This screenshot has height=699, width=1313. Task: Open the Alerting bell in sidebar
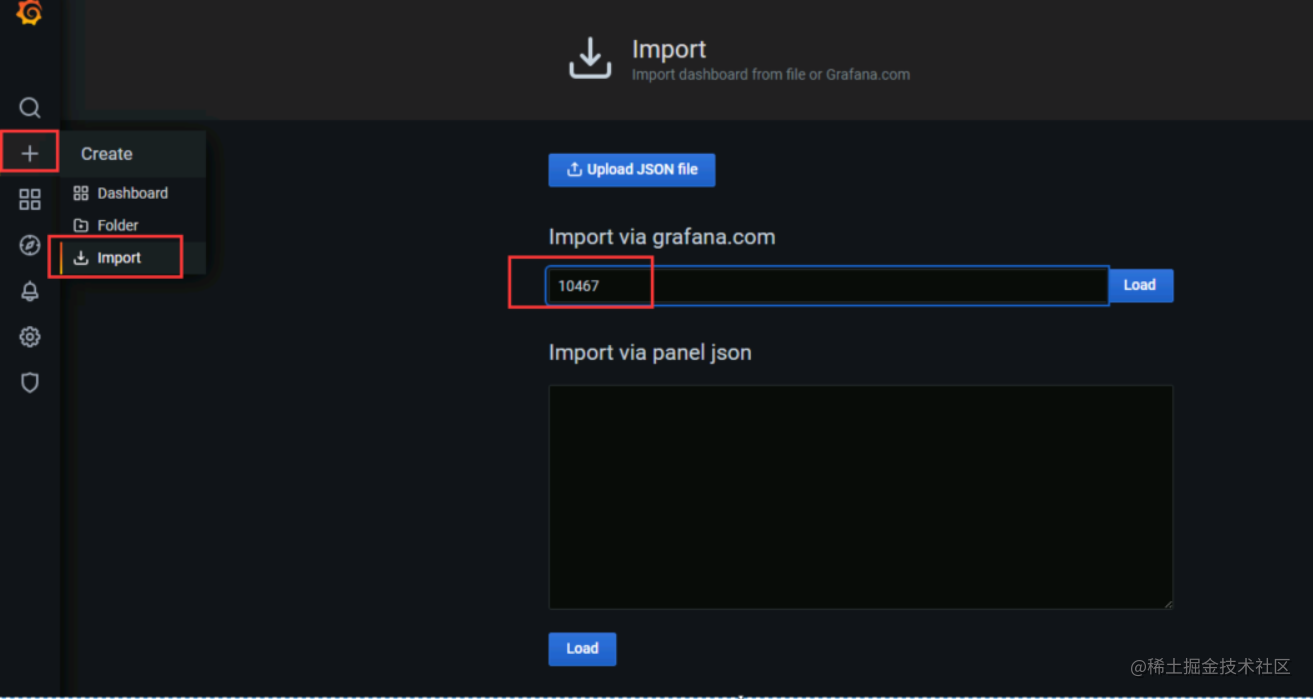pos(29,291)
